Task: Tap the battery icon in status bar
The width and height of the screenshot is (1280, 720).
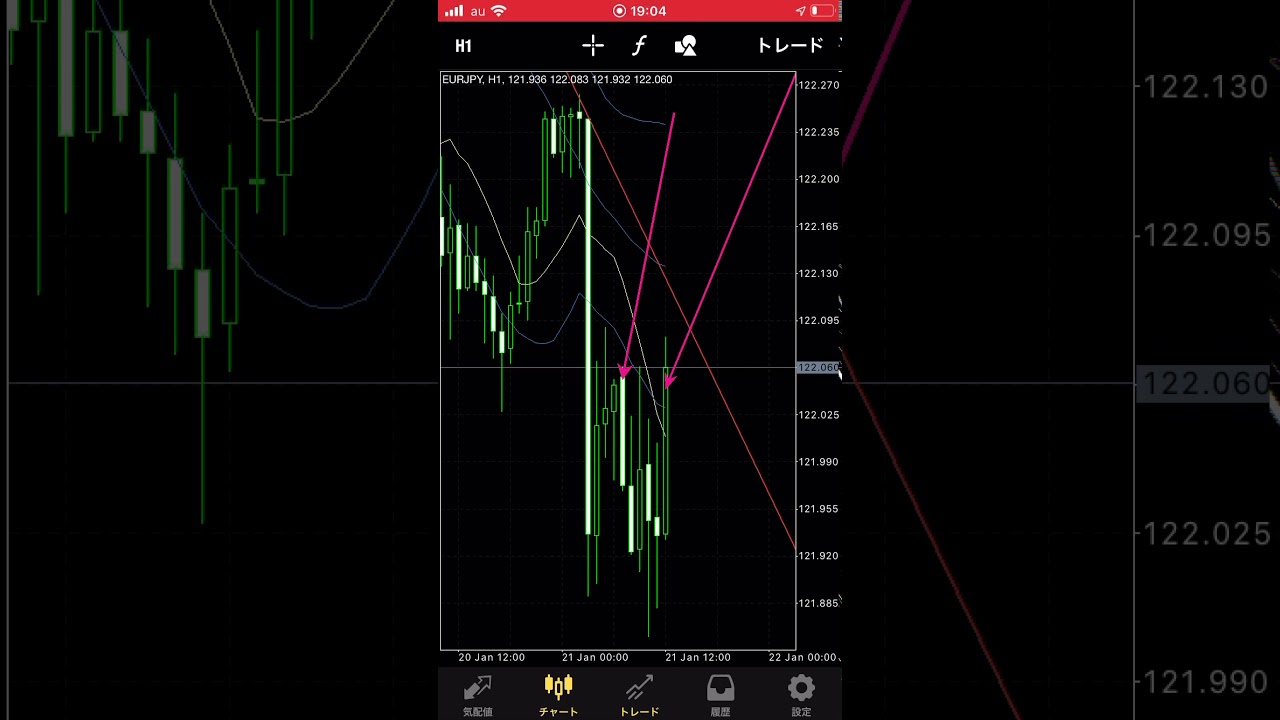Action: pyautogui.click(x=821, y=11)
